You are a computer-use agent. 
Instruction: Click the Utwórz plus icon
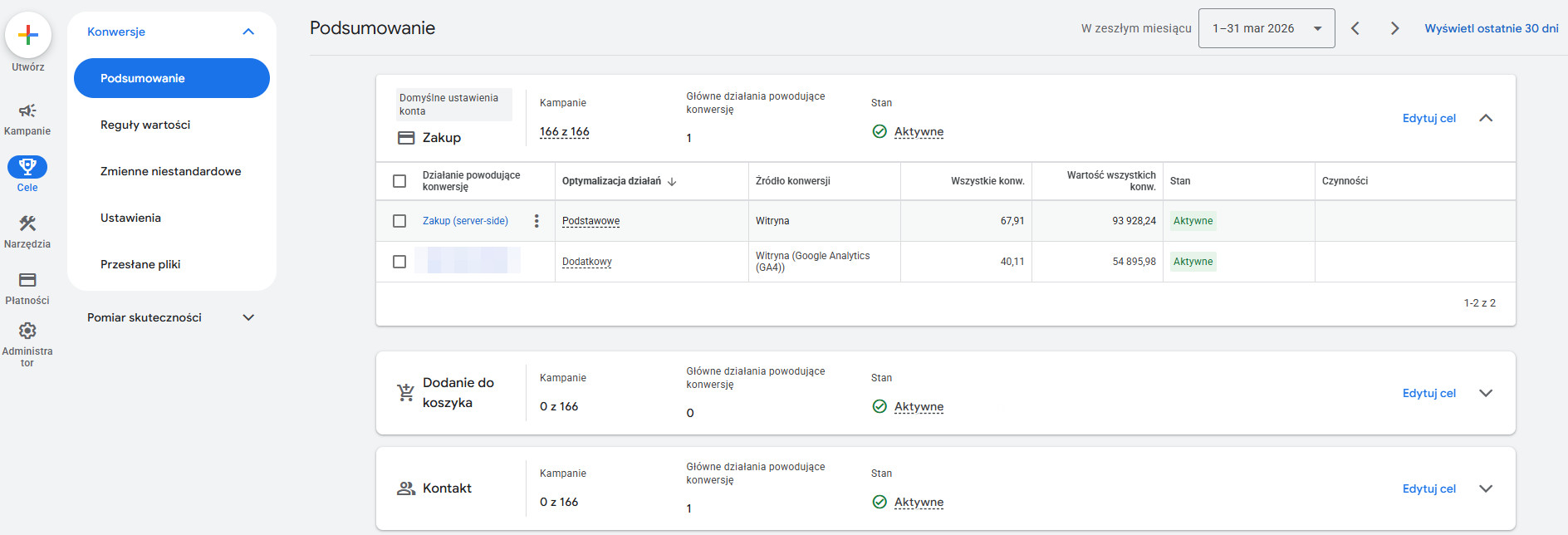[x=28, y=35]
